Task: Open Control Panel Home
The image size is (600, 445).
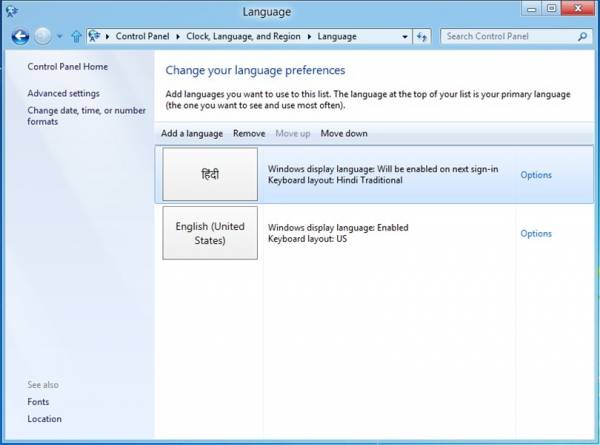Action: click(67, 67)
